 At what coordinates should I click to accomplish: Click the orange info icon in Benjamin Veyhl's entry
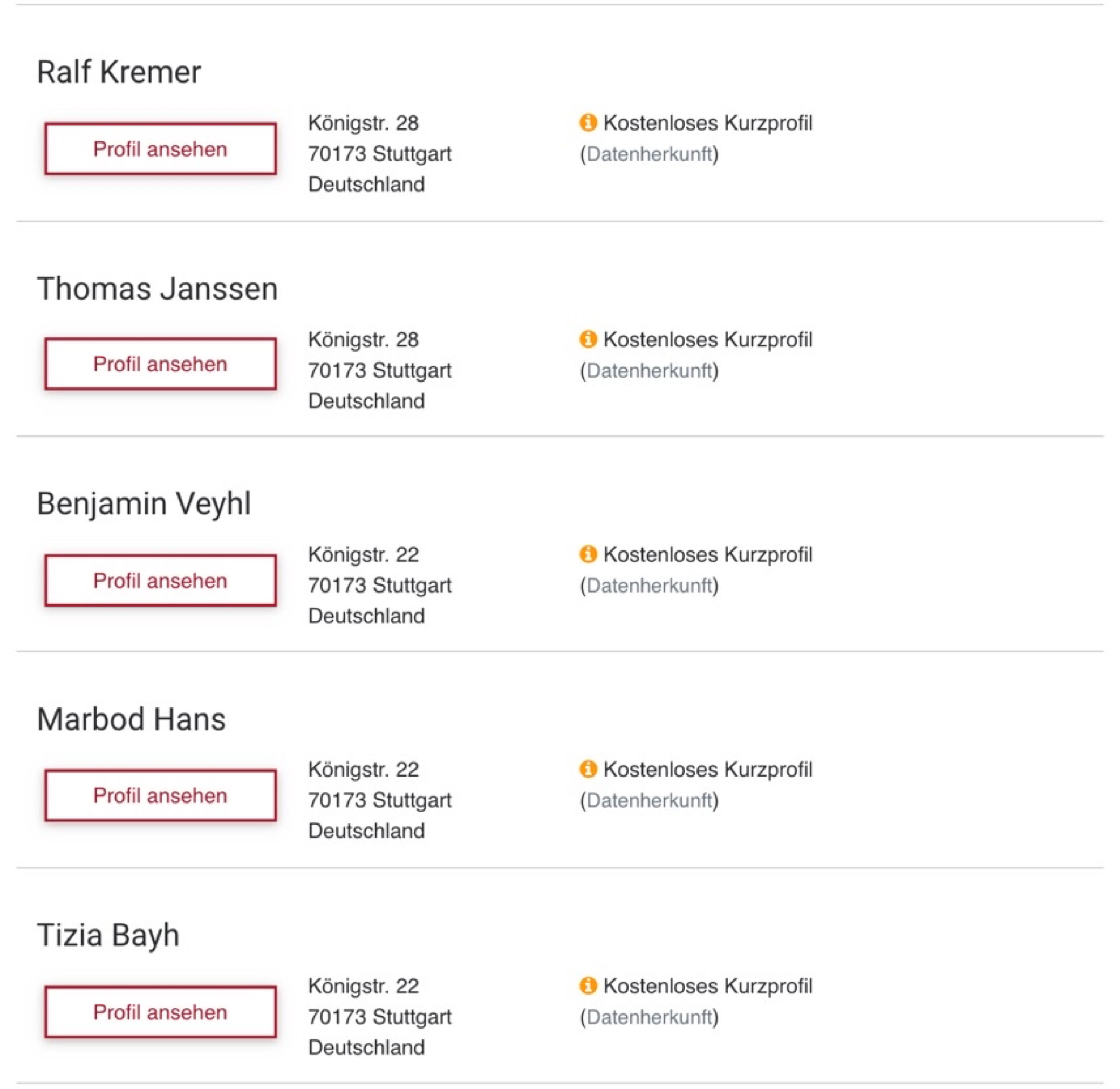tap(588, 554)
